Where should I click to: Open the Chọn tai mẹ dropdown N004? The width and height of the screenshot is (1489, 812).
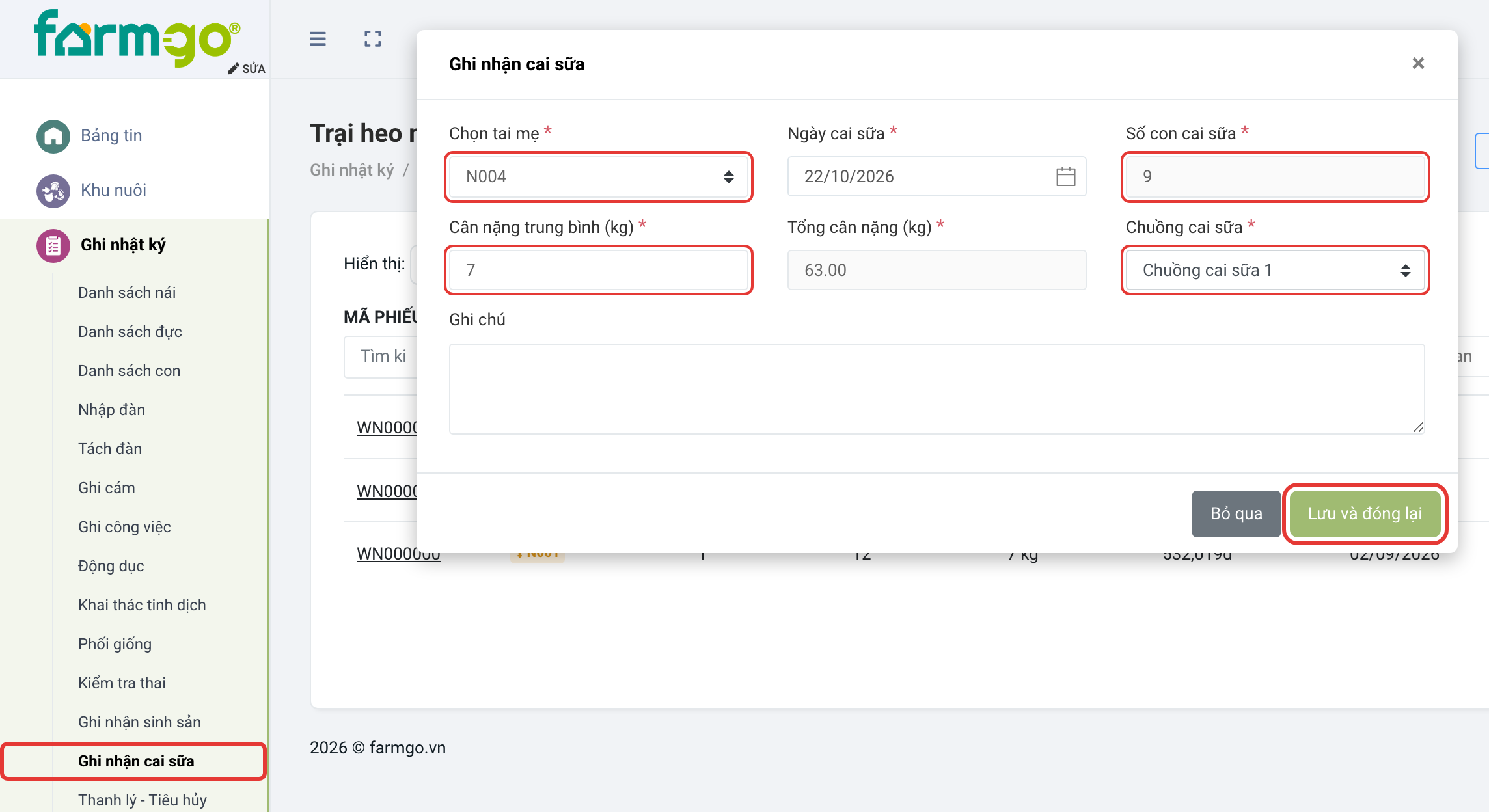pyautogui.click(x=599, y=176)
